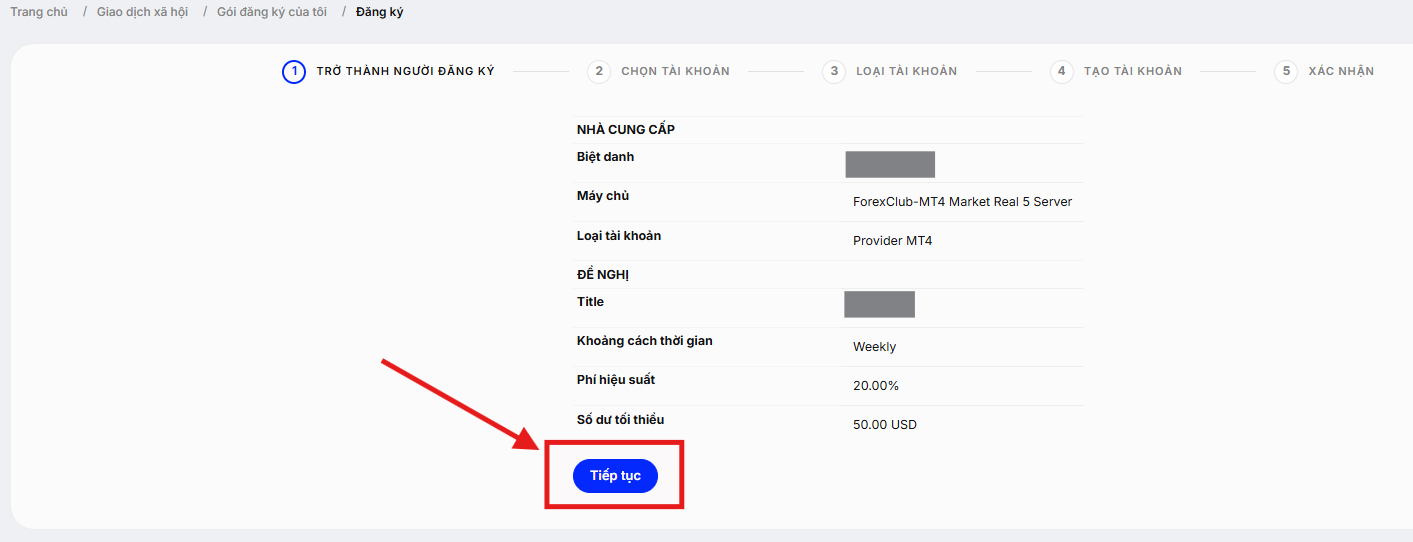Click the redacted Title value box
1413x542 pixels.
[880, 304]
